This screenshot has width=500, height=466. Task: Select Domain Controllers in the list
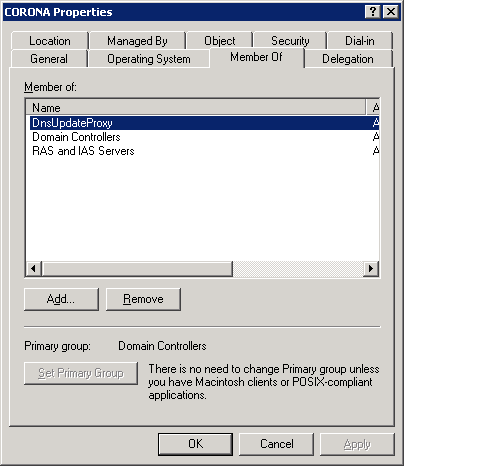point(203,137)
